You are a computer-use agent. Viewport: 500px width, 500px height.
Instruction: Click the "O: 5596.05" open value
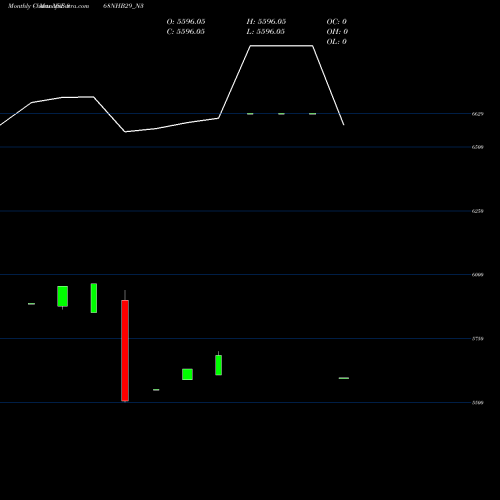click(186, 22)
